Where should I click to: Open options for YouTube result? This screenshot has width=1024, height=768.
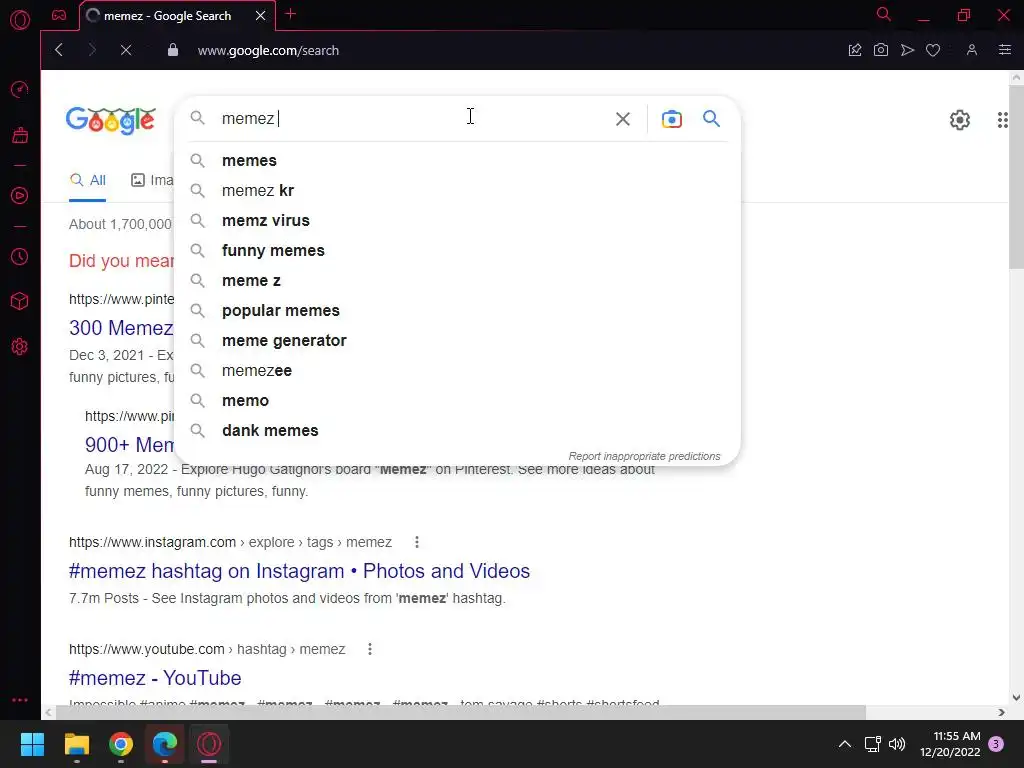point(370,649)
